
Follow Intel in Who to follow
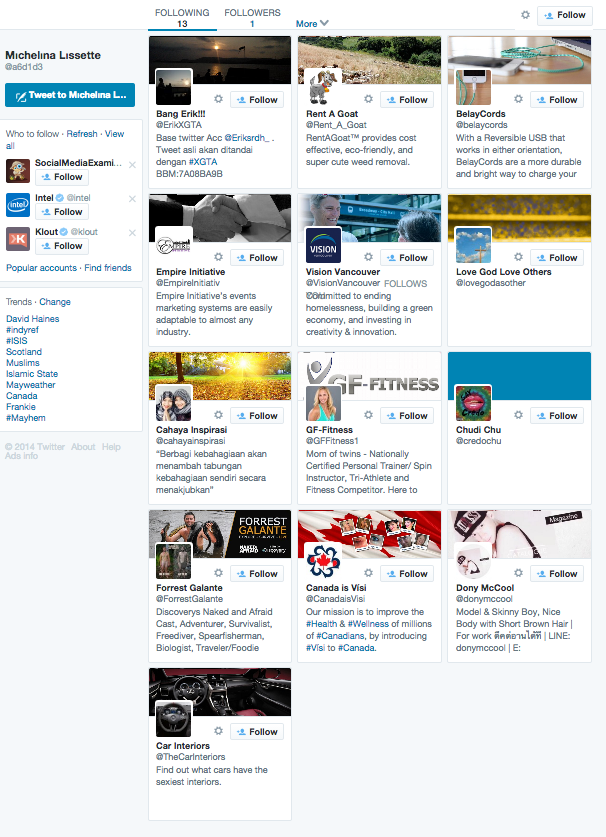[x=62, y=212]
